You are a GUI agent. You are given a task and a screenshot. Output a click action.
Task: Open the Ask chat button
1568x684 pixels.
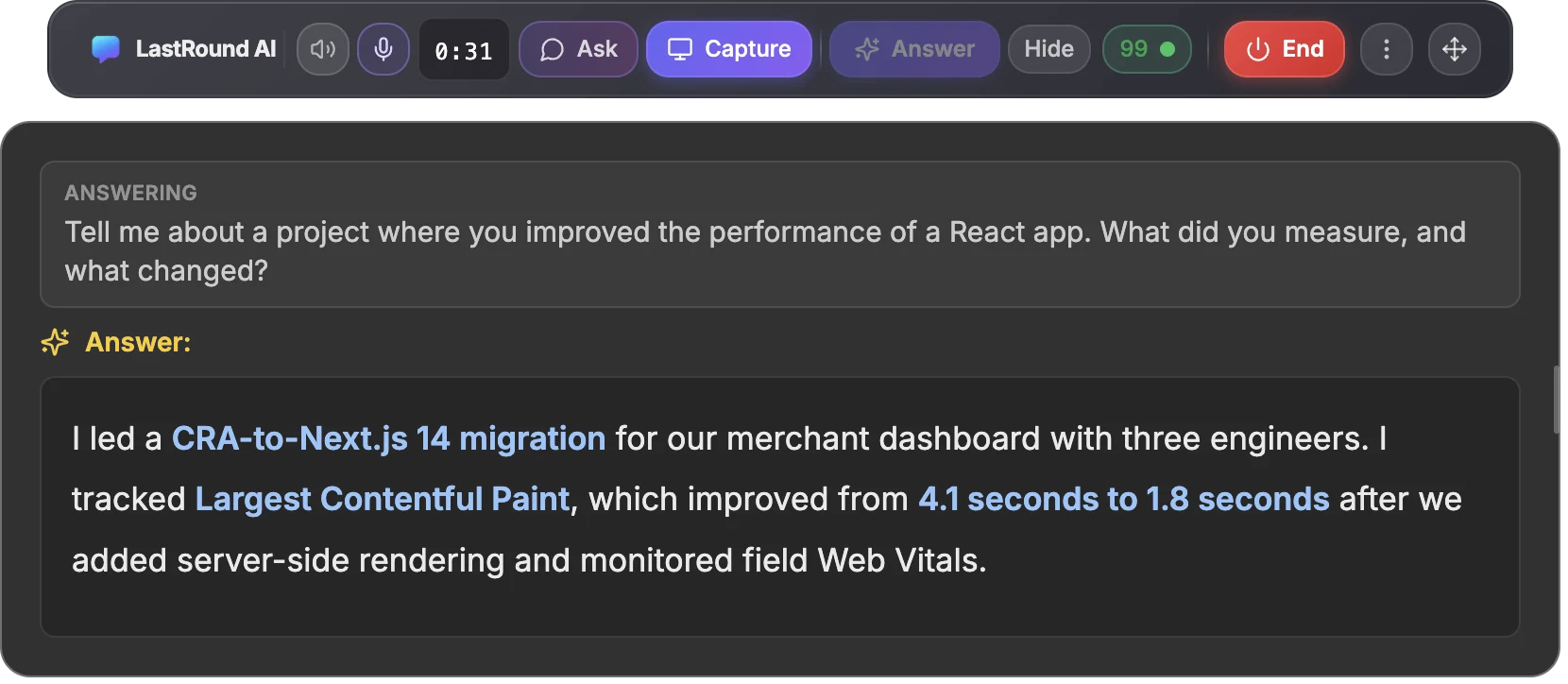[x=578, y=49]
